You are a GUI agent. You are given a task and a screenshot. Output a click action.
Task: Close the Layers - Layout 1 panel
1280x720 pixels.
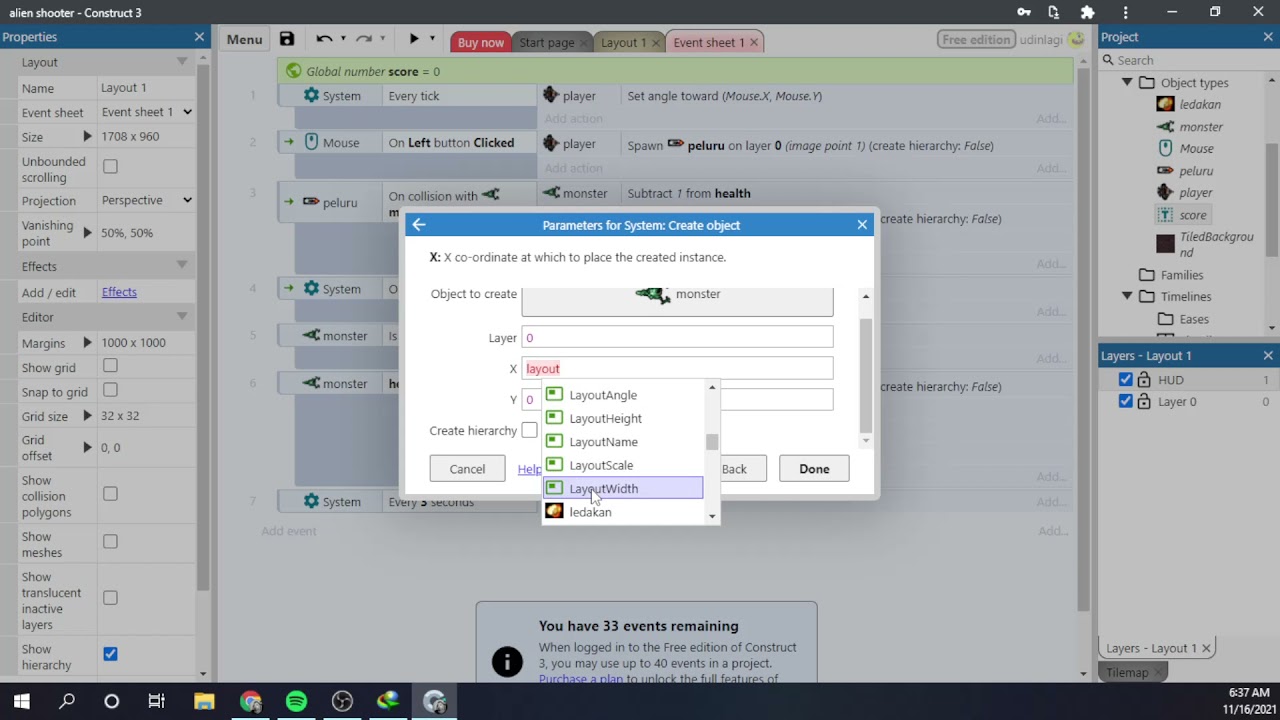1268,356
